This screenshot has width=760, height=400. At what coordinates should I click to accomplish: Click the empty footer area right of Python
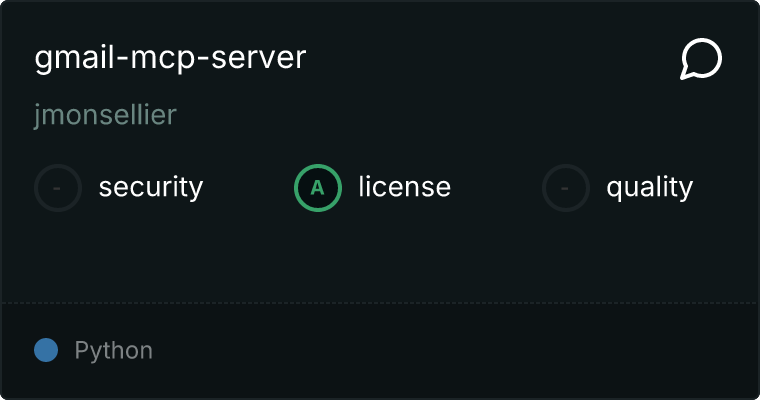pos(450,351)
